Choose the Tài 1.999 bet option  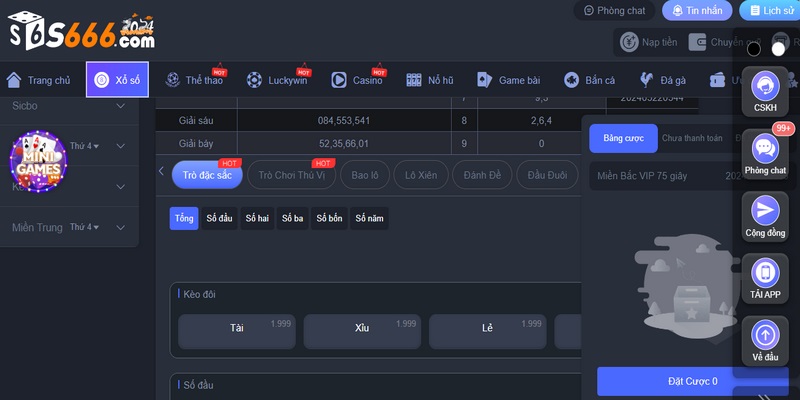pyautogui.click(x=237, y=327)
